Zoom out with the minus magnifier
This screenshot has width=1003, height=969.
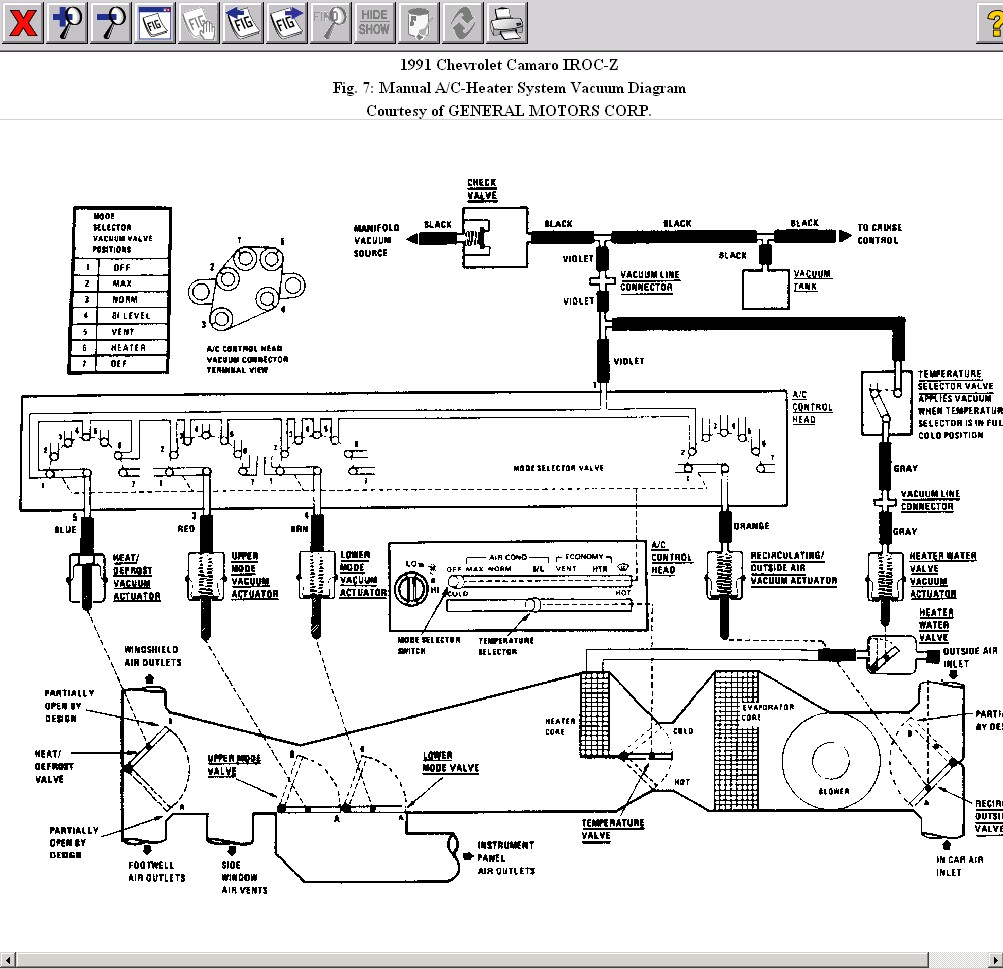(x=111, y=22)
